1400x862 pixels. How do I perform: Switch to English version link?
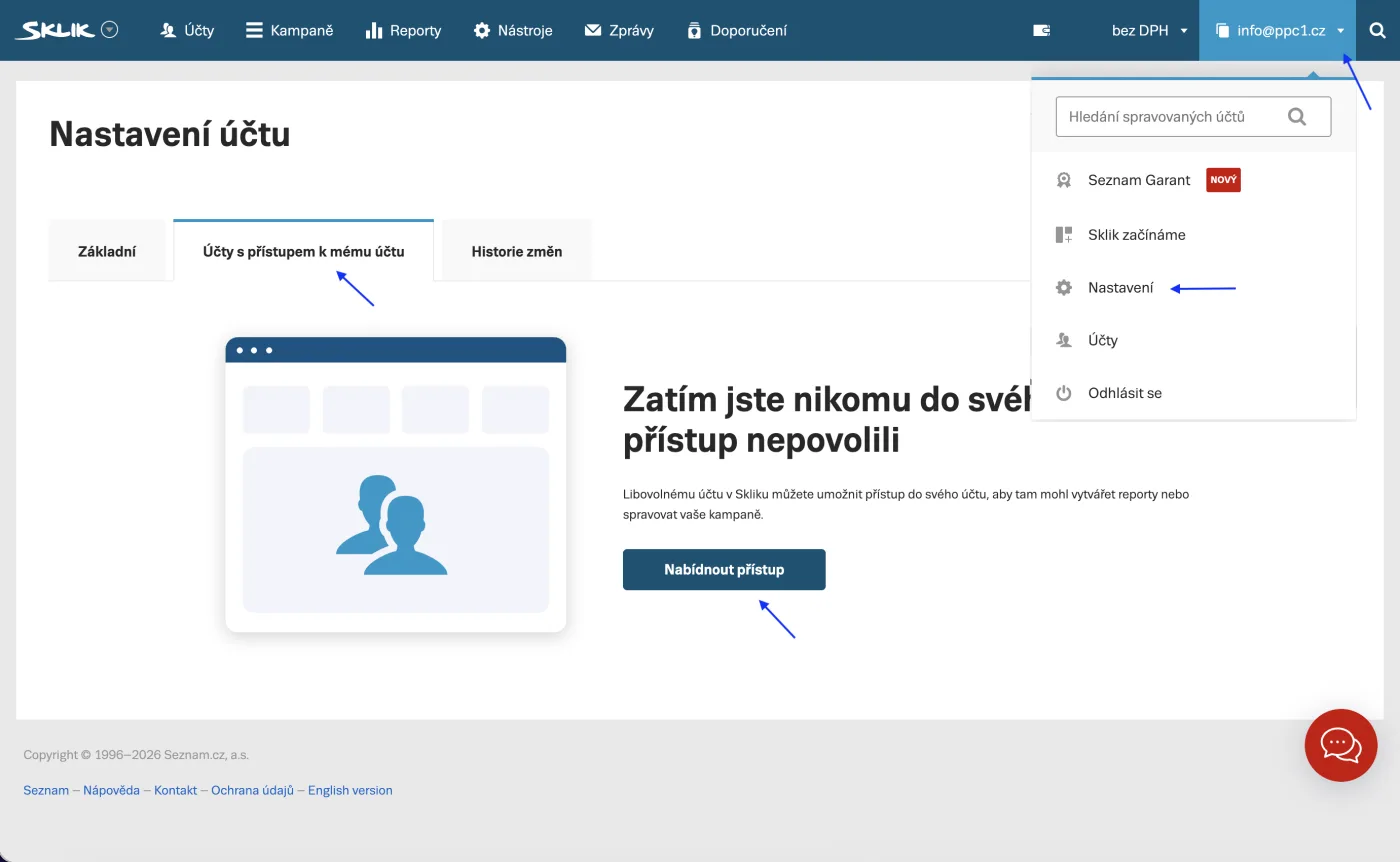(x=350, y=790)
